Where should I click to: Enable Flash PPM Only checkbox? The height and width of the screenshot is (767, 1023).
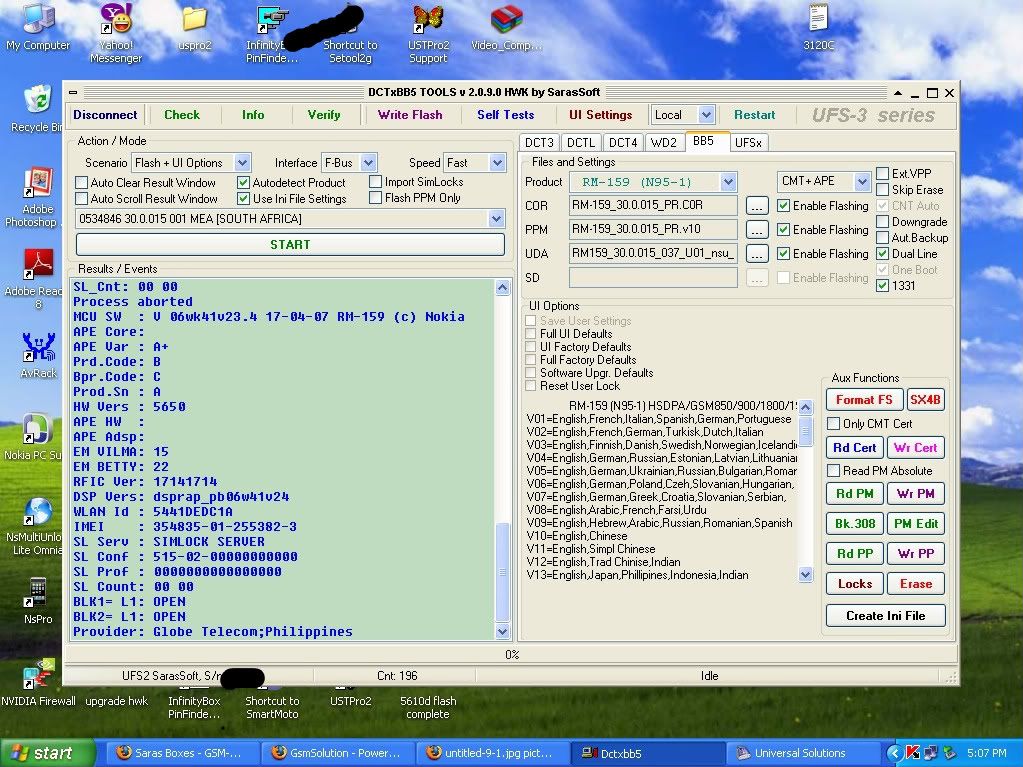click(375, 198)
